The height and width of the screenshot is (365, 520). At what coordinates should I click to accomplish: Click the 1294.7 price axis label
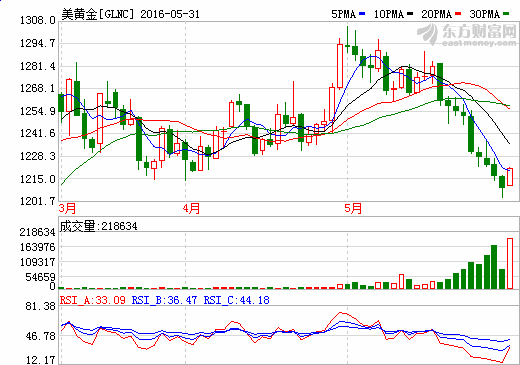click(x=38, y=43)
